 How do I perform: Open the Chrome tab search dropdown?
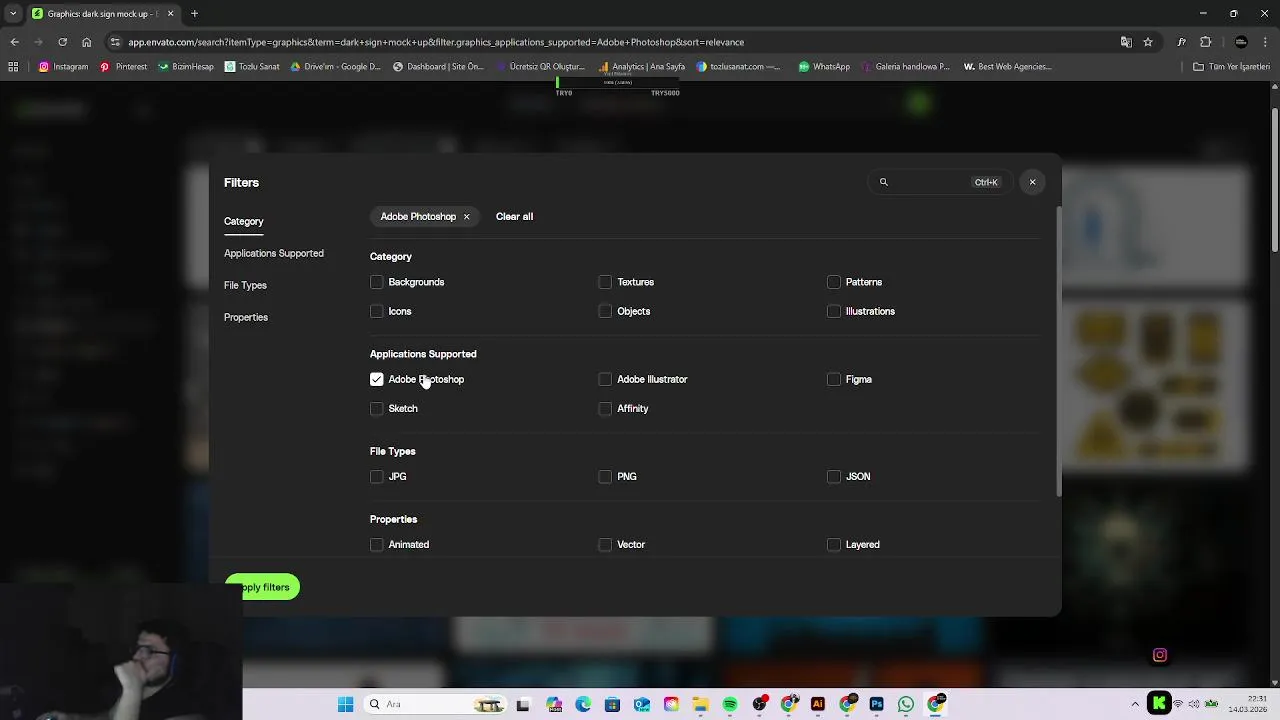(x=13, y=14)
